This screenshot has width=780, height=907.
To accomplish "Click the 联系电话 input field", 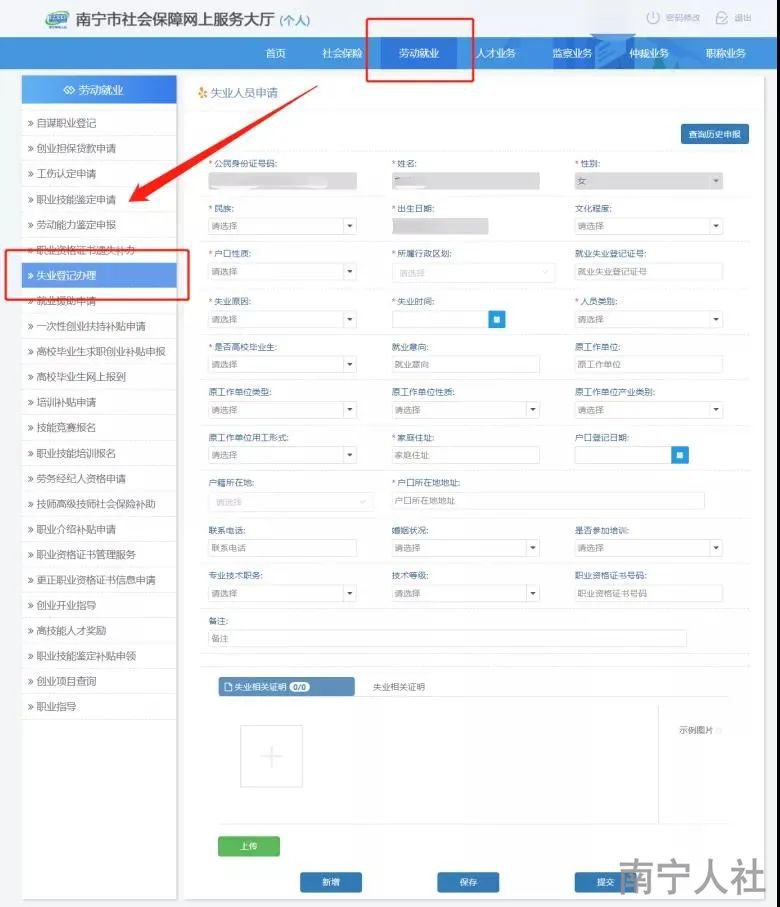I will [x=282, y=548].
